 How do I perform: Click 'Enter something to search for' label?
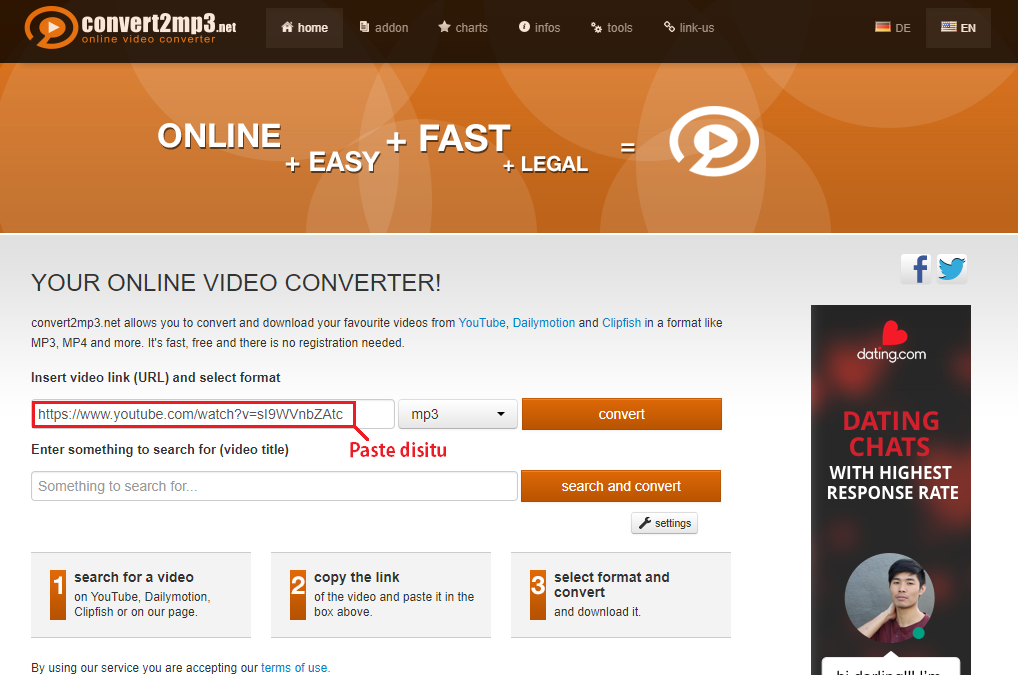click(160, 449)
